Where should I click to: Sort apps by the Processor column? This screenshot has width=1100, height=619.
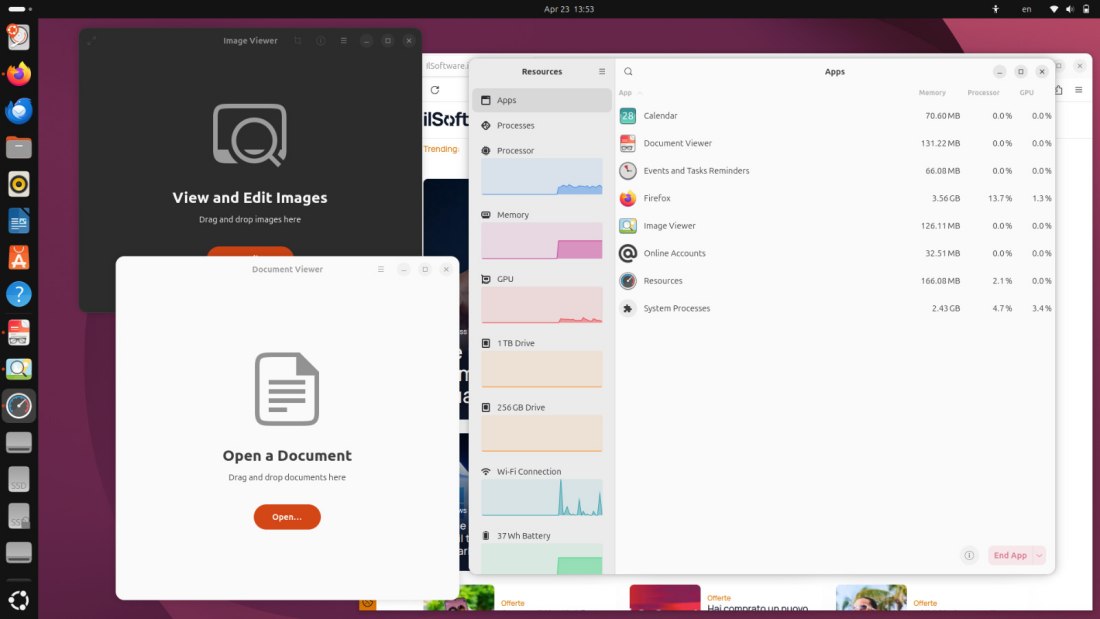pyautogui.click(x=983, y=92)
